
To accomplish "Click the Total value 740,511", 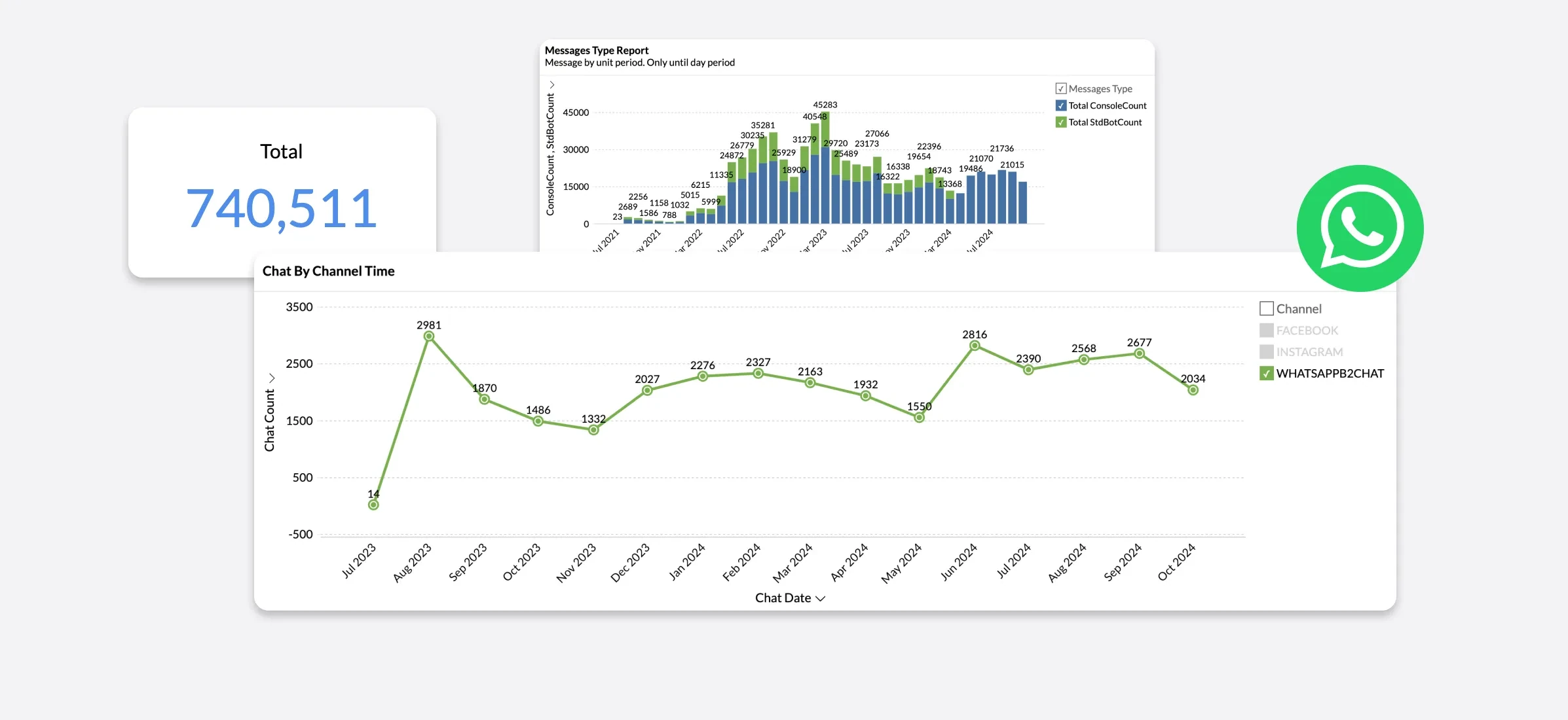I will coord(282,209).
